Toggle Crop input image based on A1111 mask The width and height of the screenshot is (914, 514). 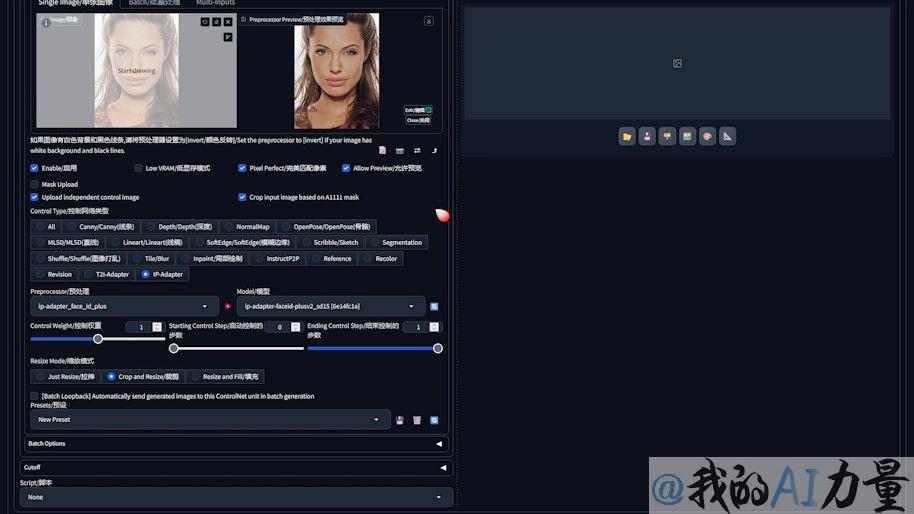coord(242,197)
